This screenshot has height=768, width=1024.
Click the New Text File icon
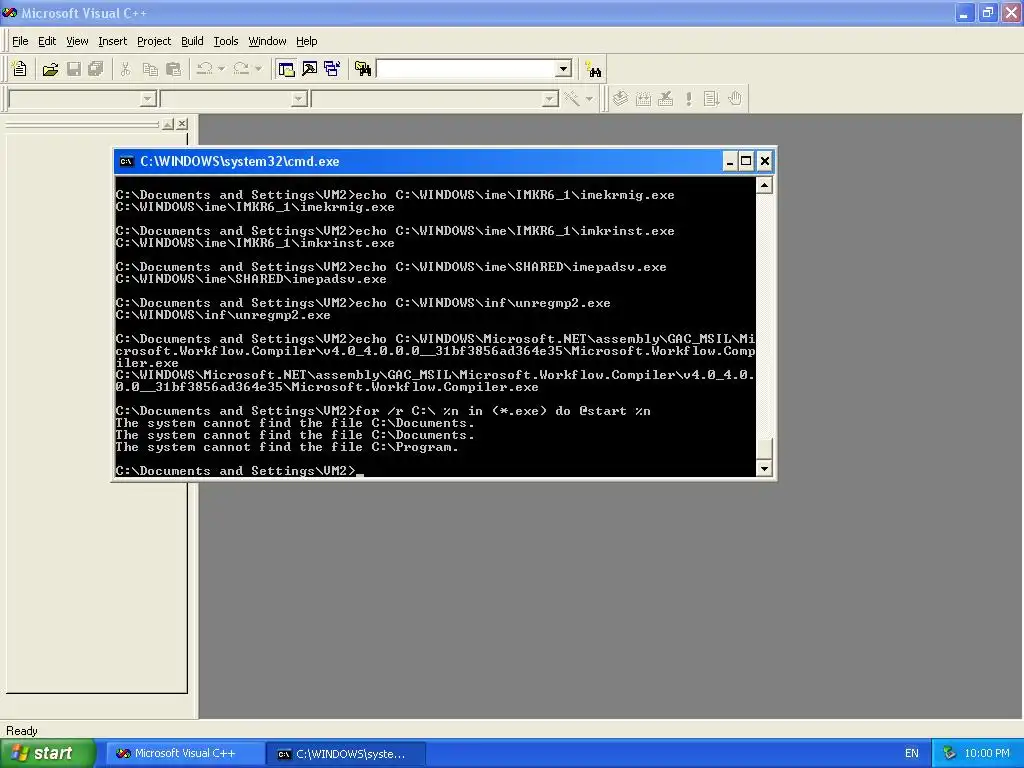[20, 69]
